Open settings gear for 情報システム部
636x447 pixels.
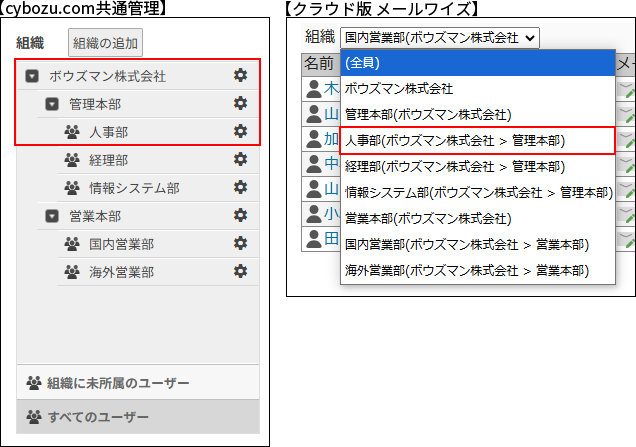click(x=241, y=187)
